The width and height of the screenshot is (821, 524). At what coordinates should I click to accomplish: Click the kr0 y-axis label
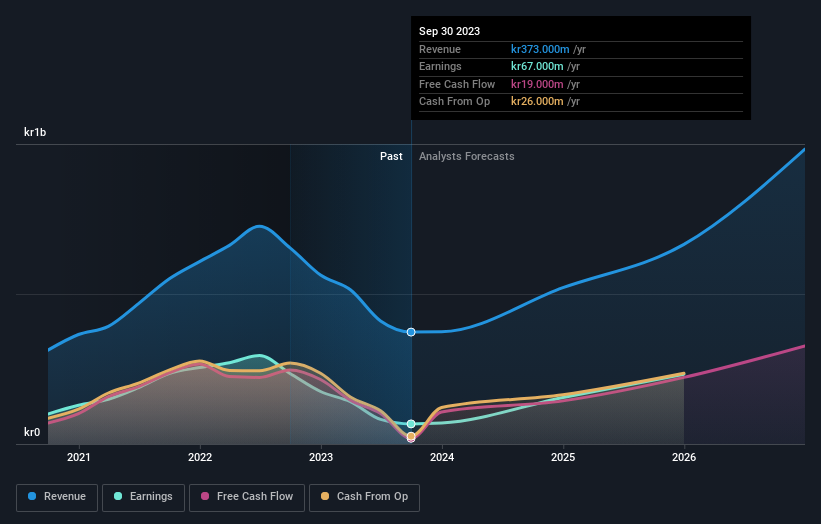[32, 432]
